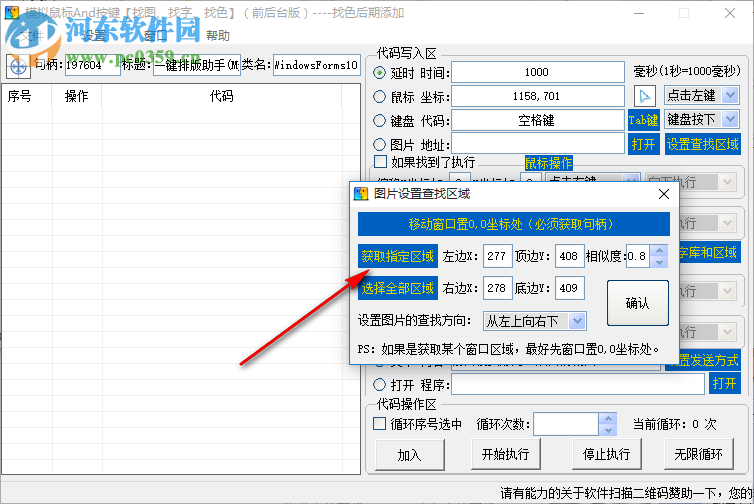
Task: Click the 键盘 代码 input showing 空格键
Action: tap(537, 120)
